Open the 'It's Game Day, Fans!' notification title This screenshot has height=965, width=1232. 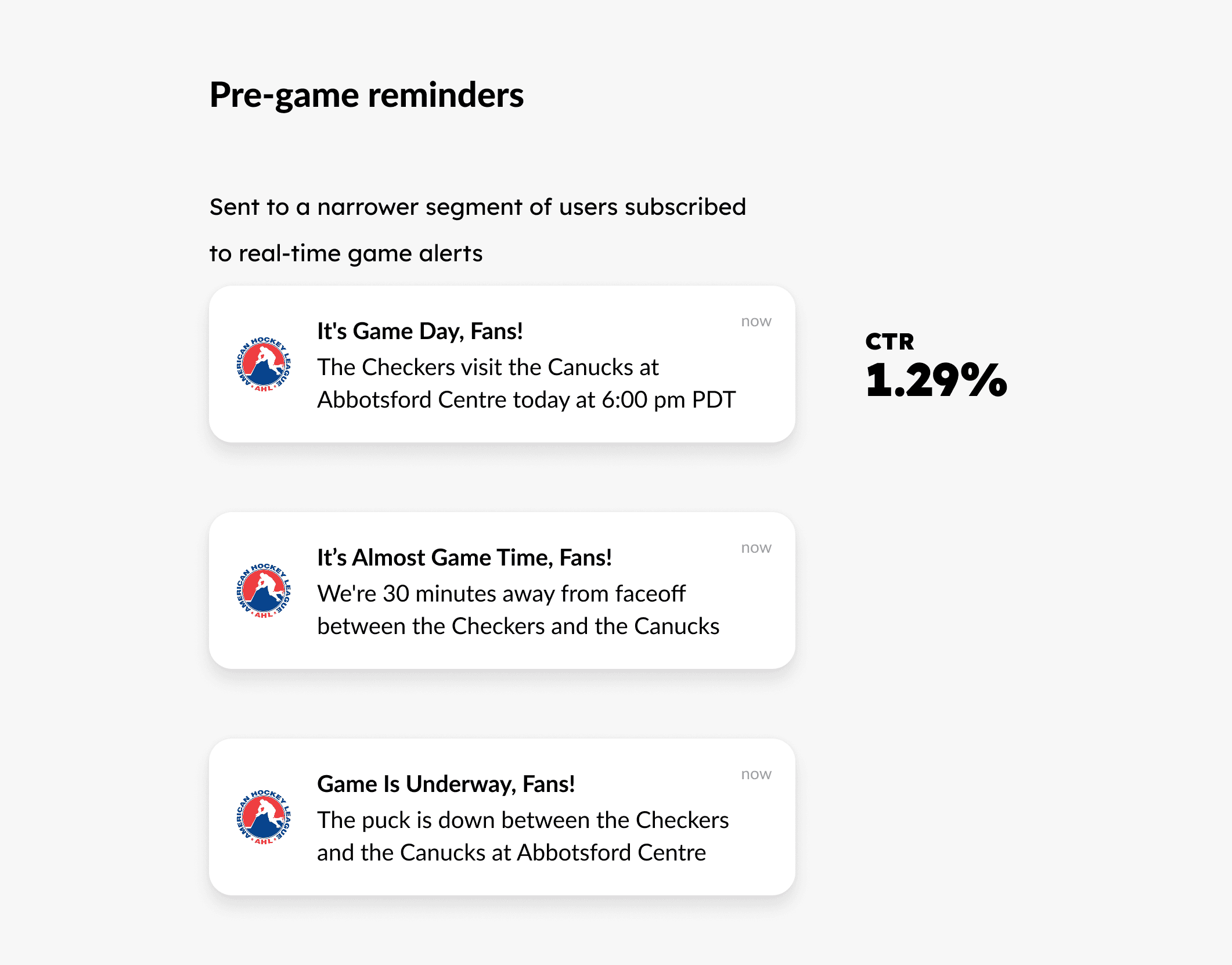click(x=420, y=331)
